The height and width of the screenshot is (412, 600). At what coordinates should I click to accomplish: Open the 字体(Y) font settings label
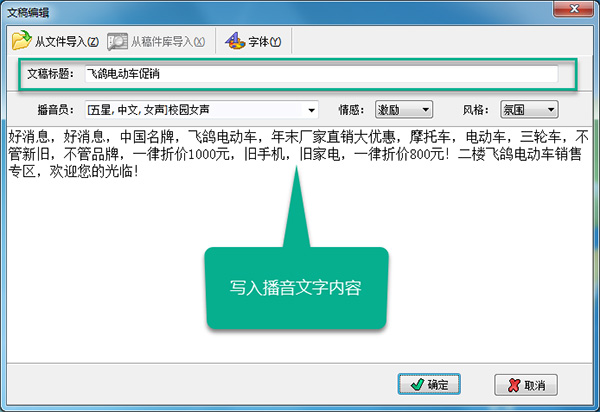coord(265,41)
